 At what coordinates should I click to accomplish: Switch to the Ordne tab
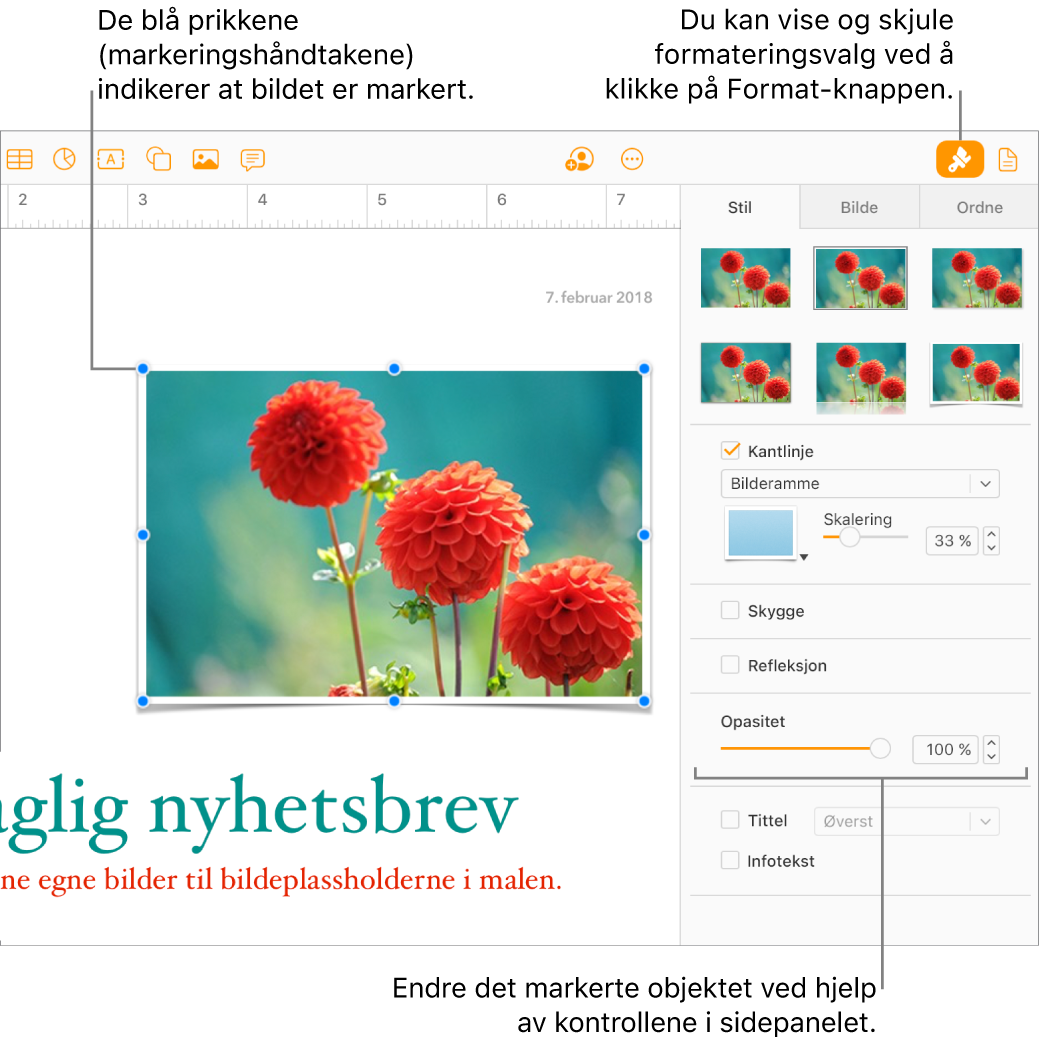pos(979,207)
